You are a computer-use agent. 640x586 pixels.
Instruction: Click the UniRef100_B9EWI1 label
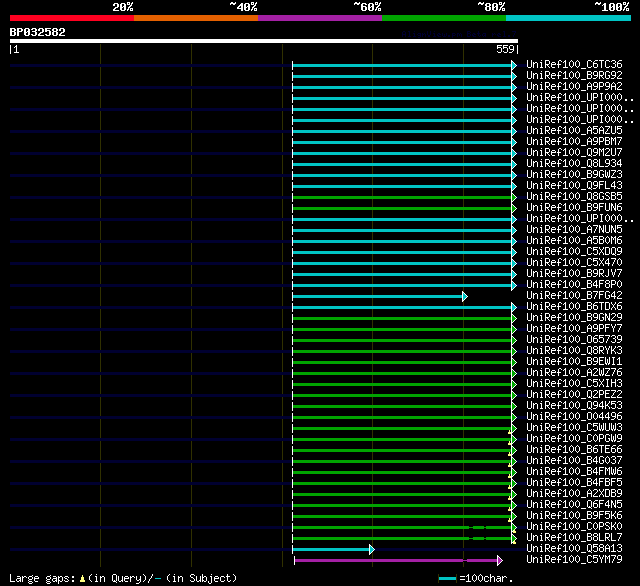(574, 362)
